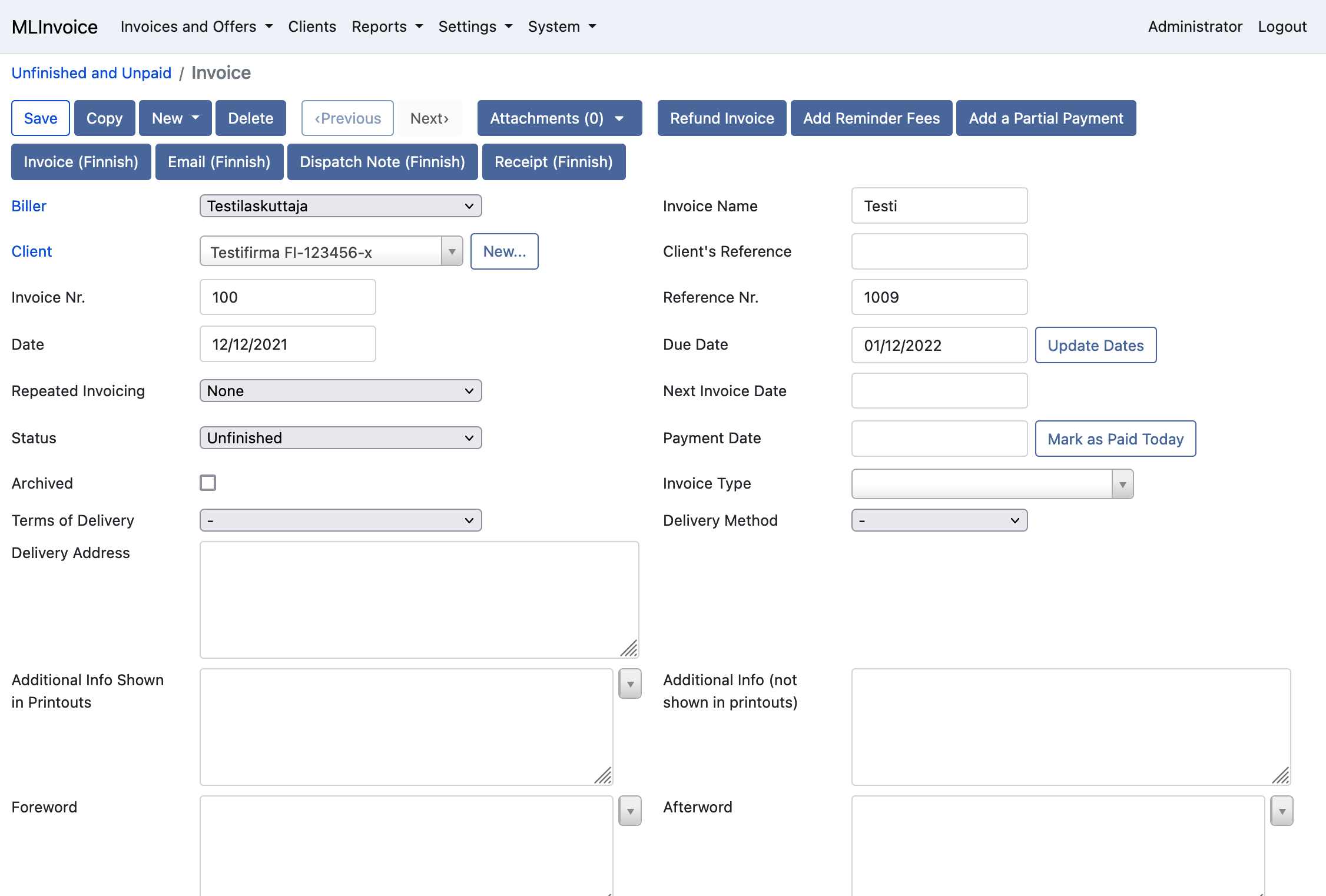Open Dispatch Note (Finnish)

click(383, 162)
